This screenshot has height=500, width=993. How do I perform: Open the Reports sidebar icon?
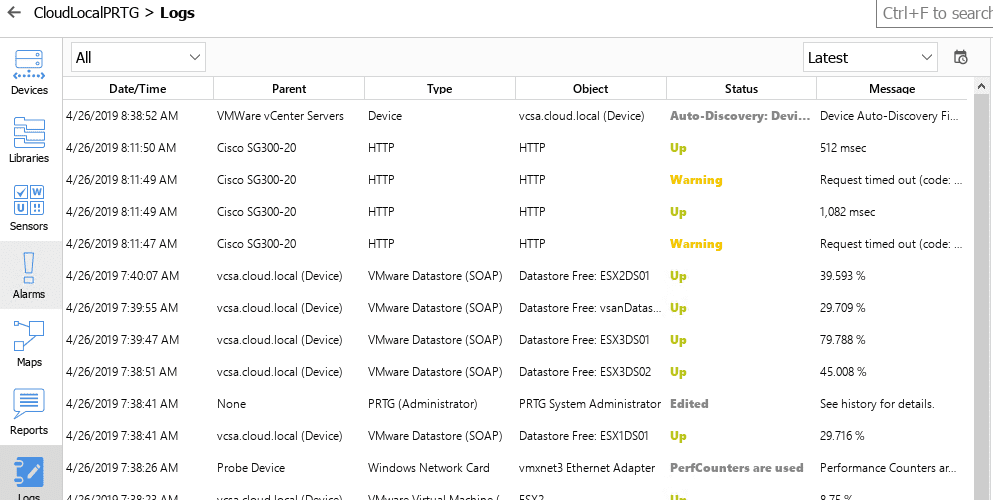(x=29, y=410)
